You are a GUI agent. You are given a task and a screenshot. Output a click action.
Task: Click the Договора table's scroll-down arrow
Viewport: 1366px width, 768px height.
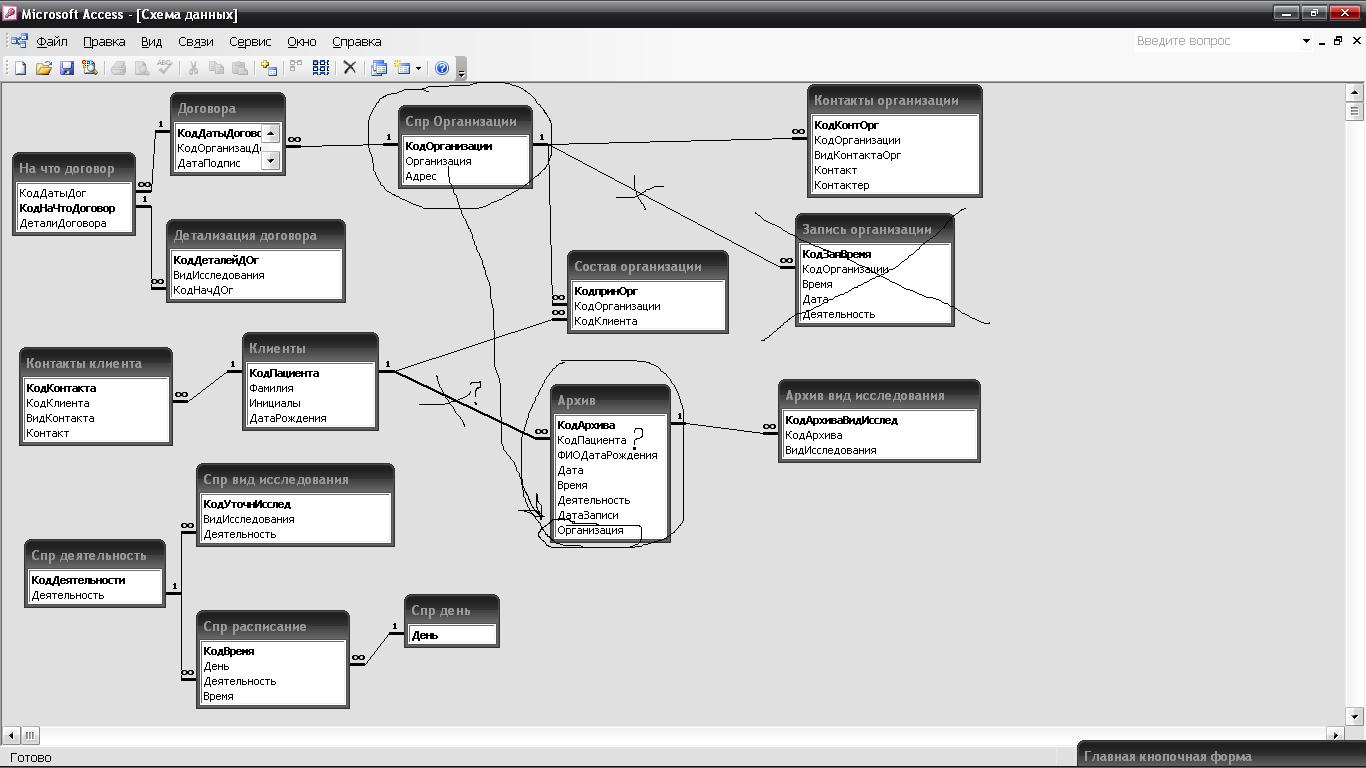point(270,161)
